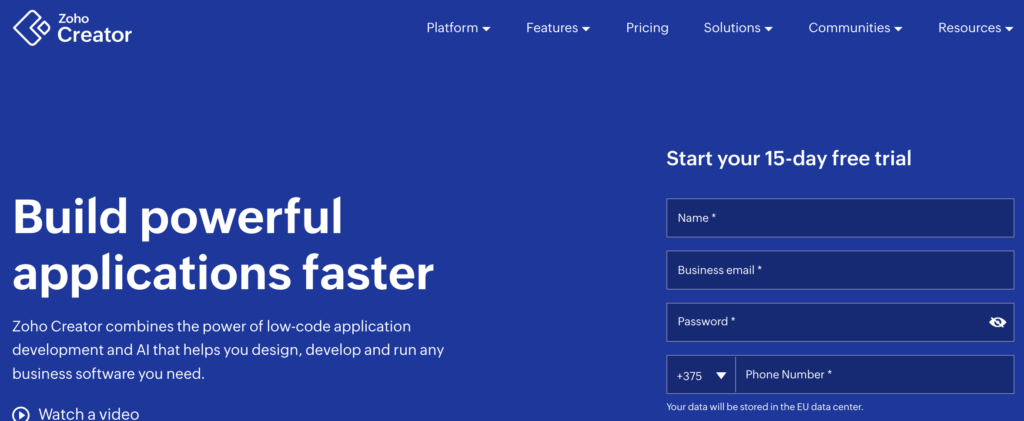The width and height of the screenshot is (1024, 421).
Task: Click 'Start your 15-day free trial' heading
Action: click(x=788, y=158)
